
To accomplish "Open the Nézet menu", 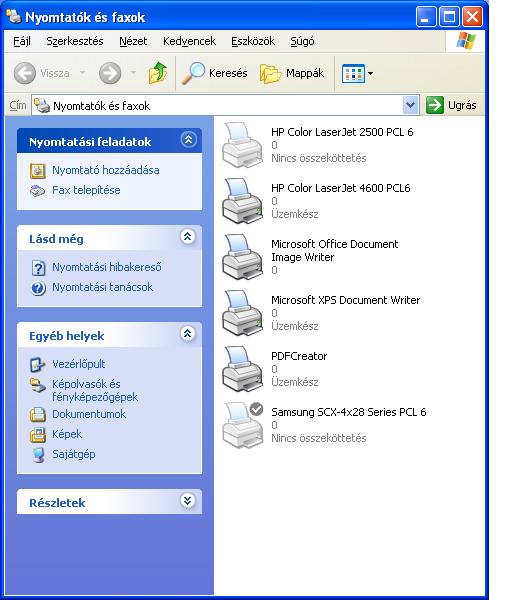I will pyautogui.click(x=133, y=41).
